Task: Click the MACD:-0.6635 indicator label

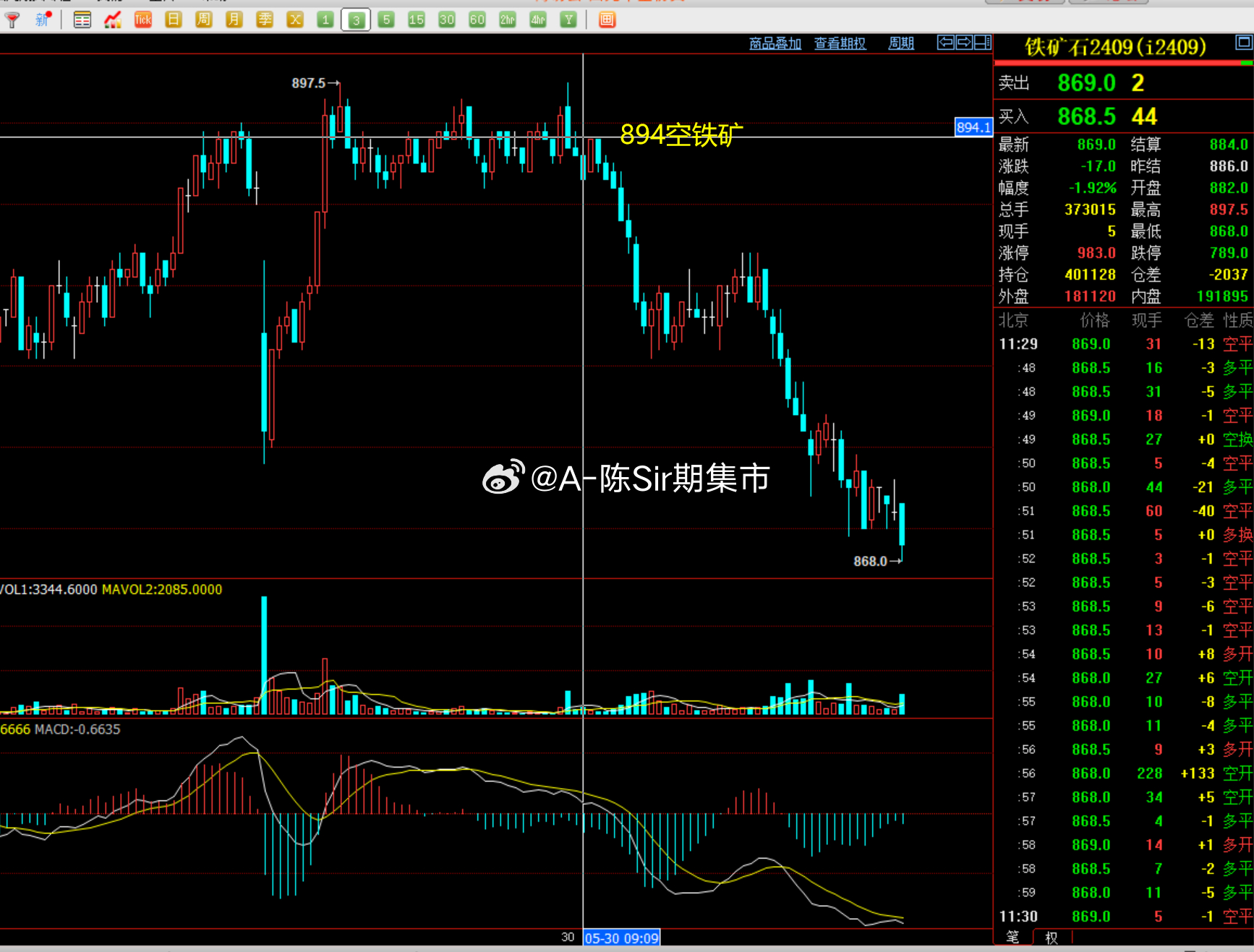Action: click(77, 729)
